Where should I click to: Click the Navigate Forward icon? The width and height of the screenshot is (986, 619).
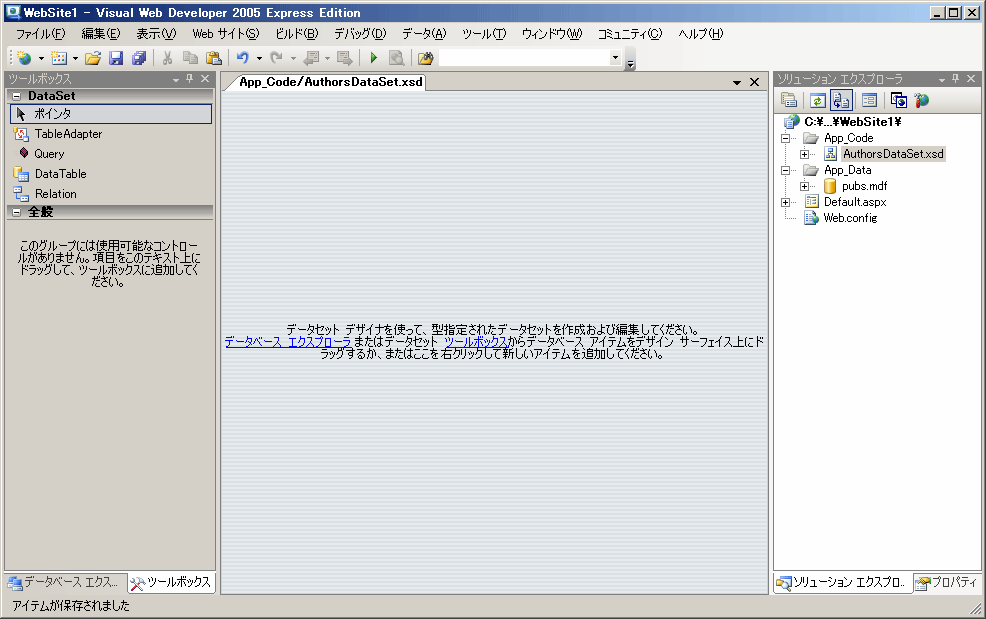(344, 58)
